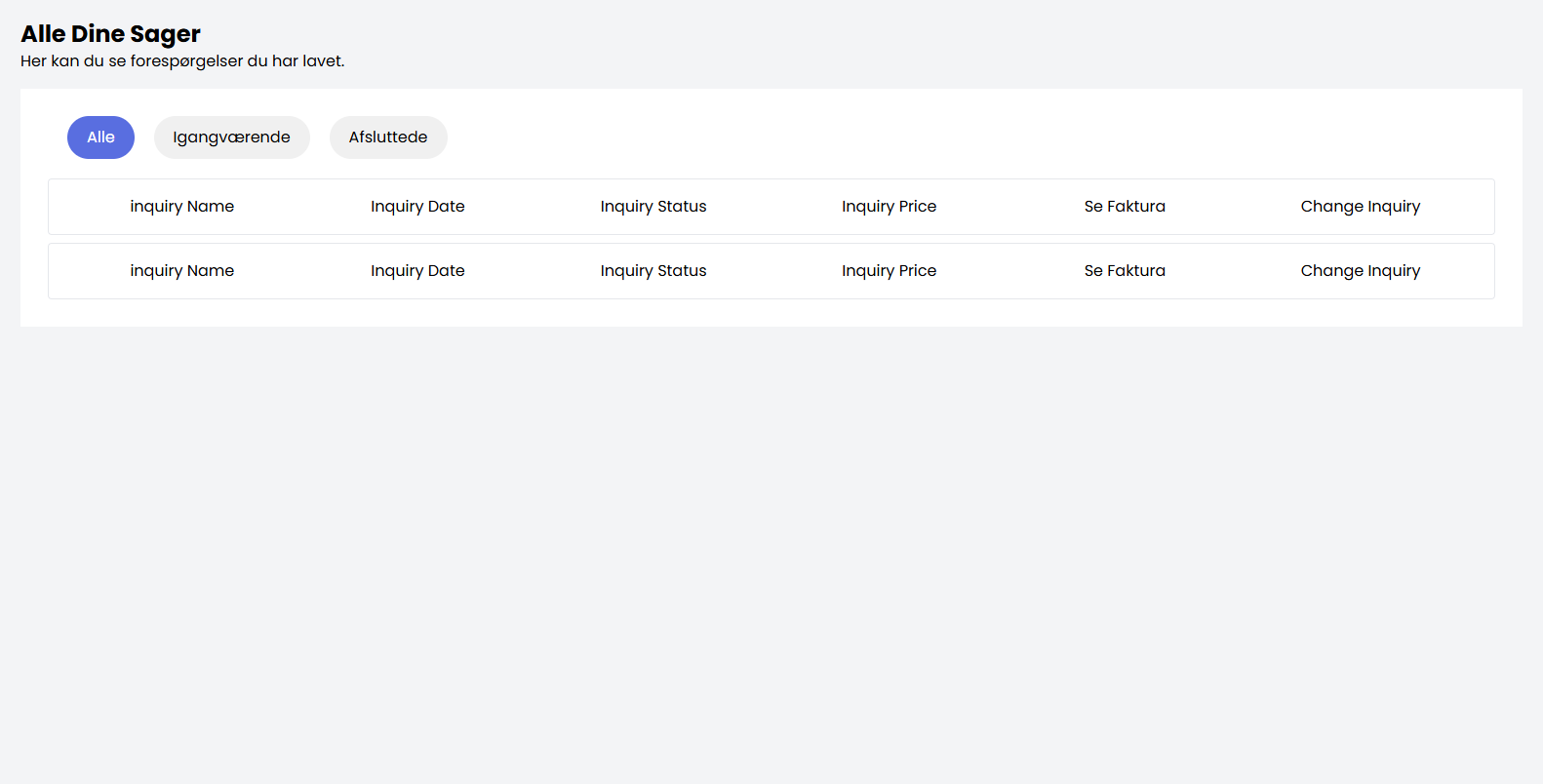Click Inquiry Price in the first row
The width and height of the screenshot is (1543, 784).
pyautogui.click(x=889, y=207)
